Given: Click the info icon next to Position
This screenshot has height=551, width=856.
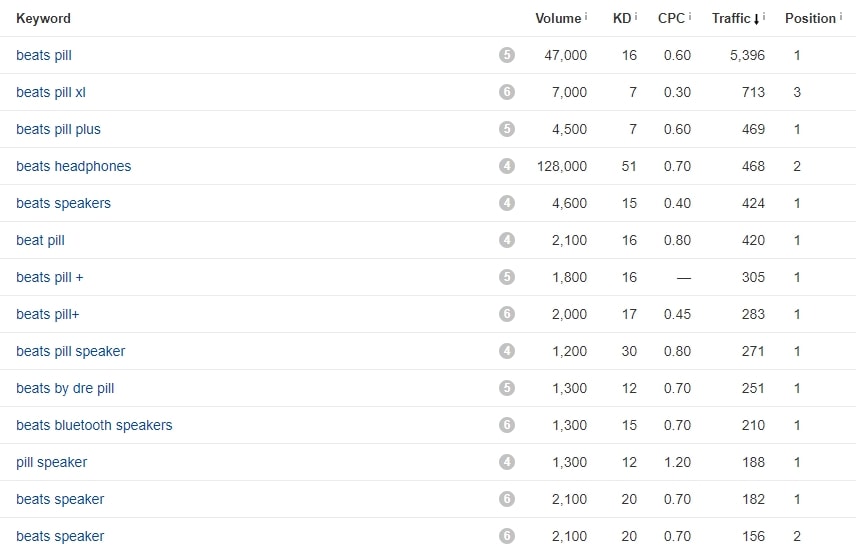Looking at the screenshot, I should [x=841, y=16].
